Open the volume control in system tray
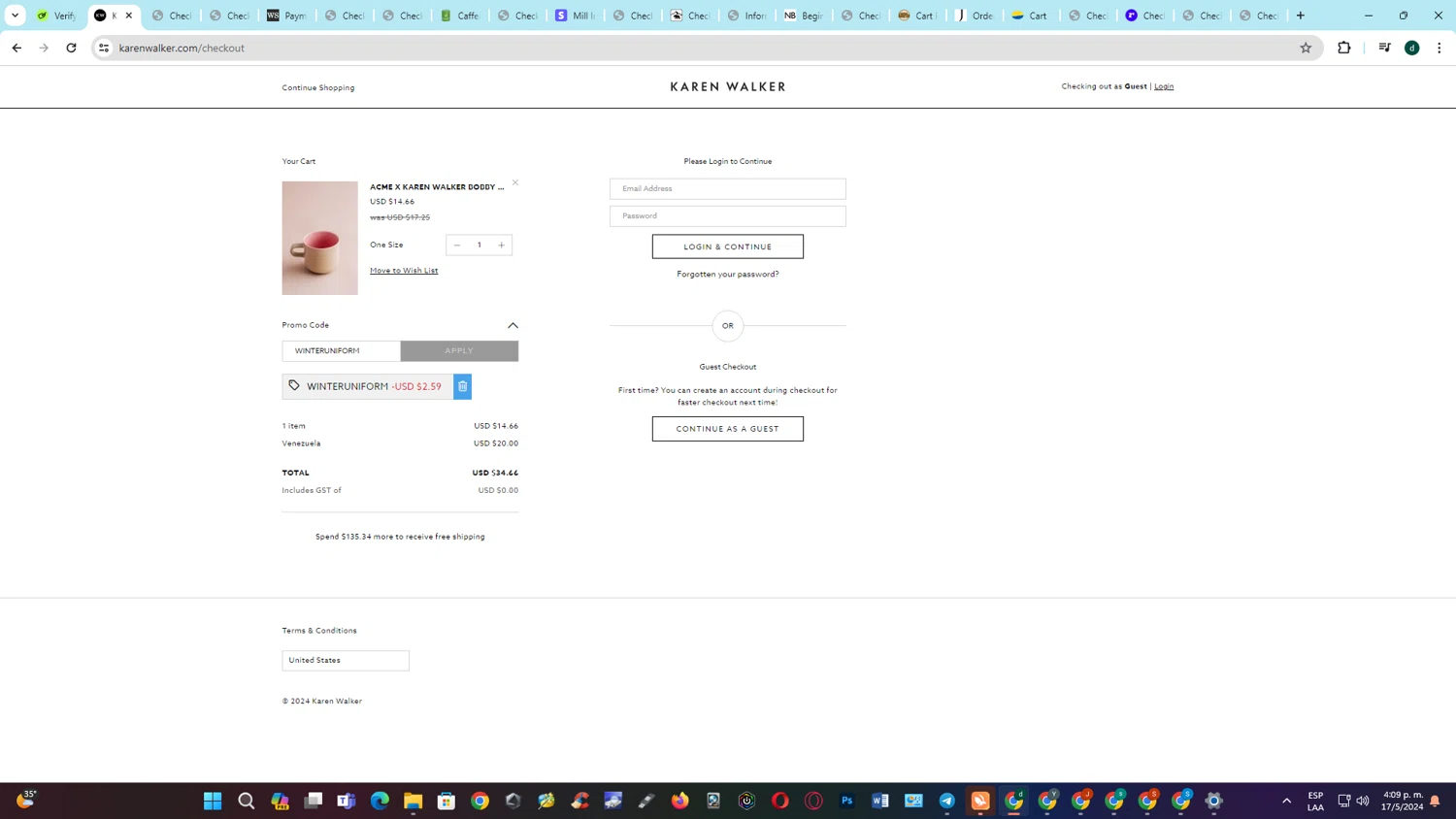The width and height of the screenshot is (1456, 819). point(1363,801)
